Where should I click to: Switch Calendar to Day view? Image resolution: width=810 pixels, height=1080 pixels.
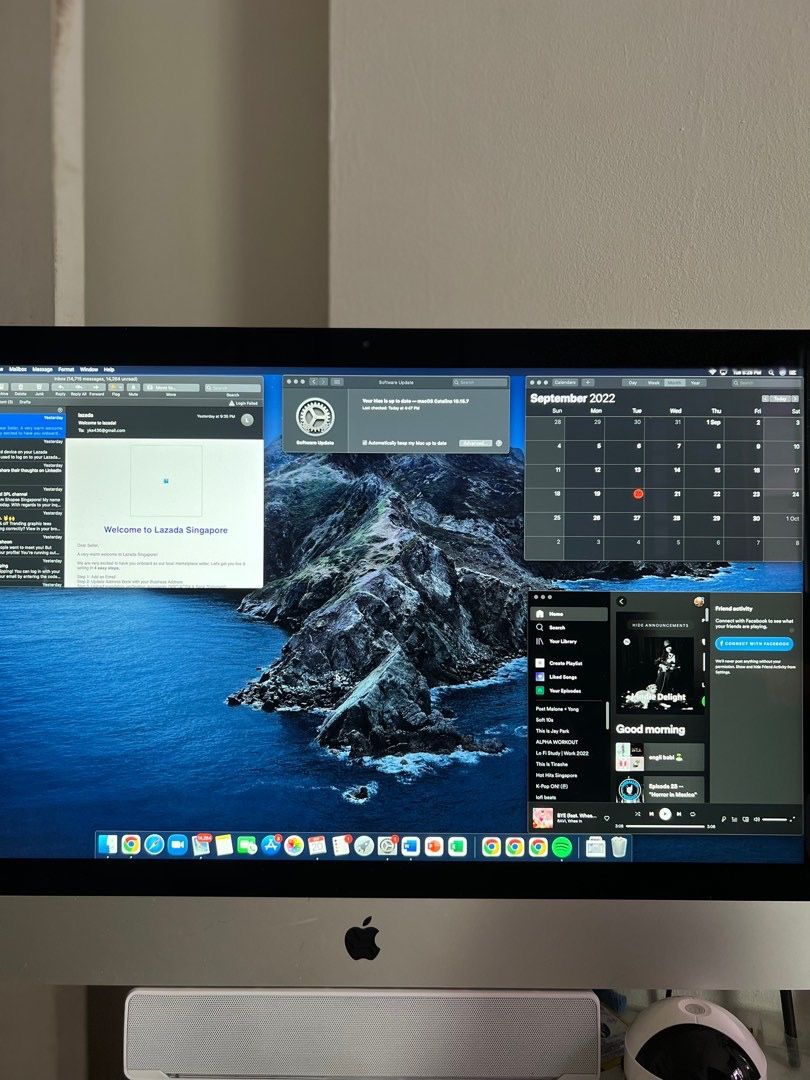[x=633, y=382]
